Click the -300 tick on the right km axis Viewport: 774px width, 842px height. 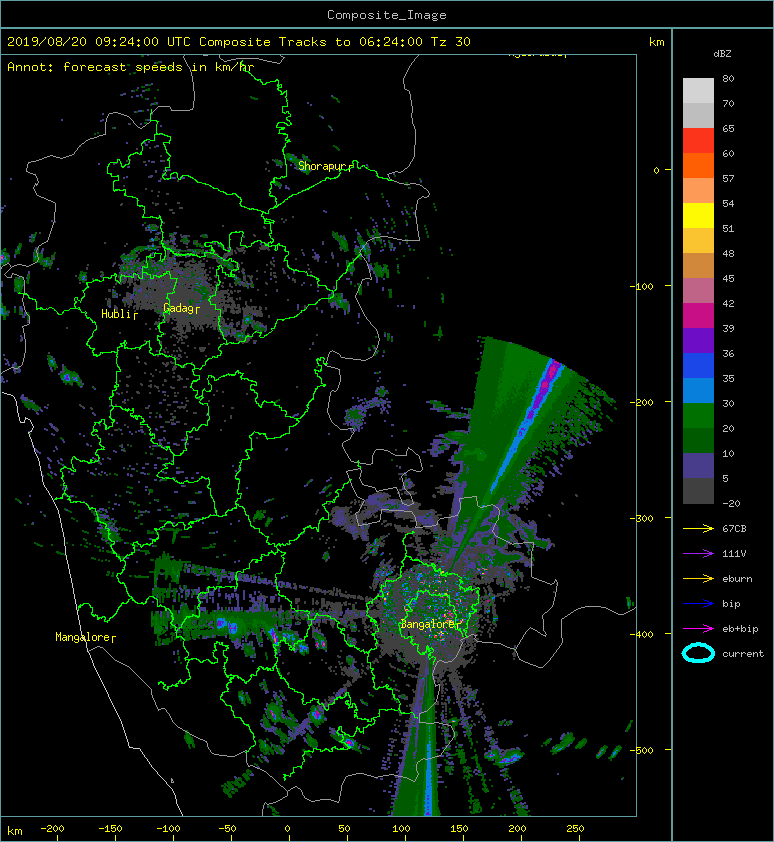pyautogui.click(x=641, y=518)
